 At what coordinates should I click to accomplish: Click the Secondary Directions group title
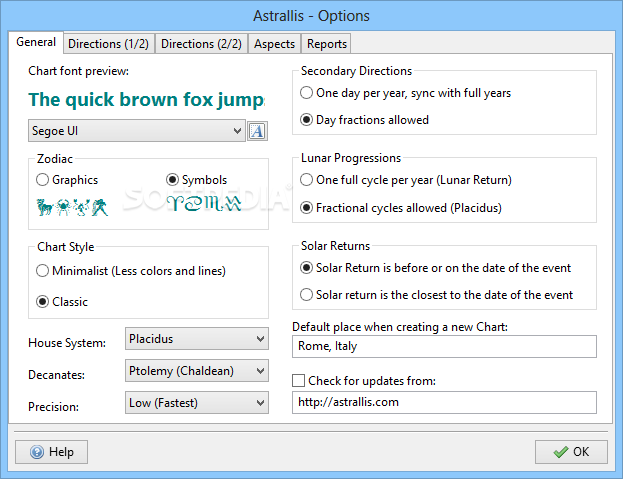coord(356,71)
